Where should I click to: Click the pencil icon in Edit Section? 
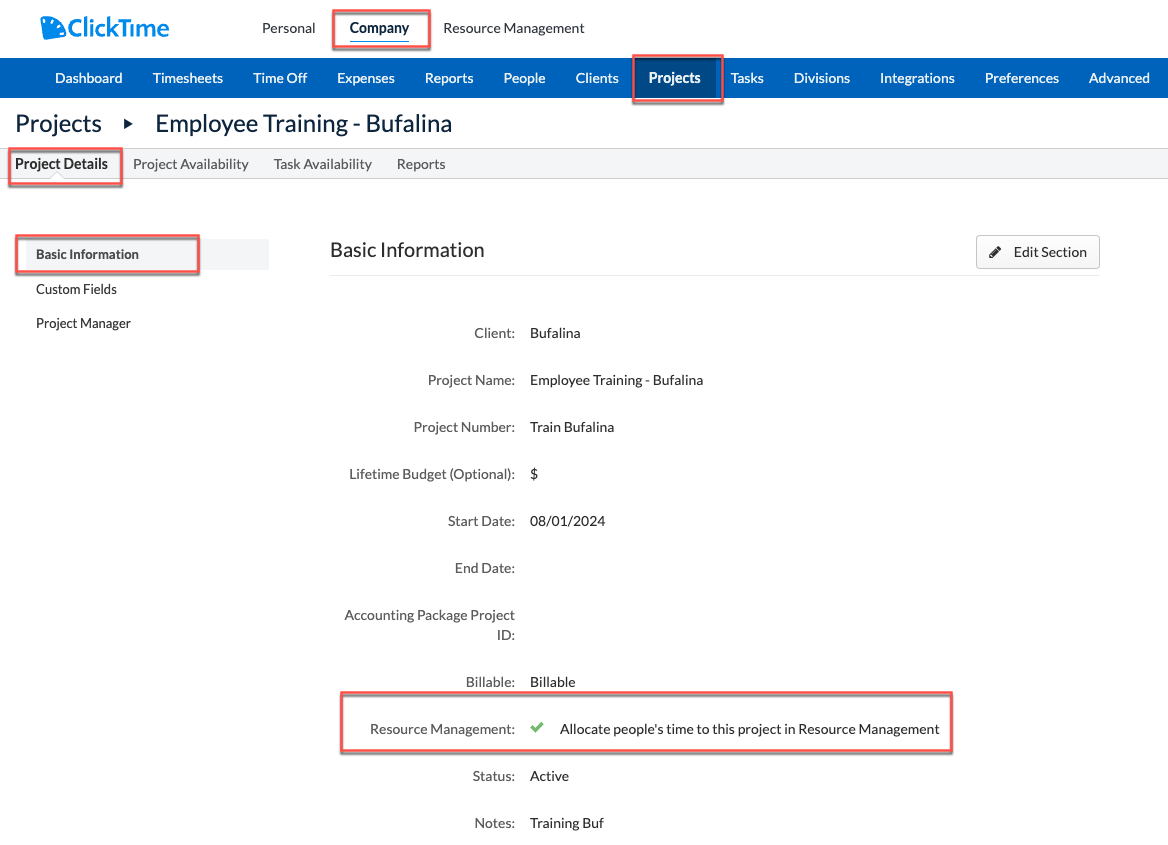(x=994, y=253)
